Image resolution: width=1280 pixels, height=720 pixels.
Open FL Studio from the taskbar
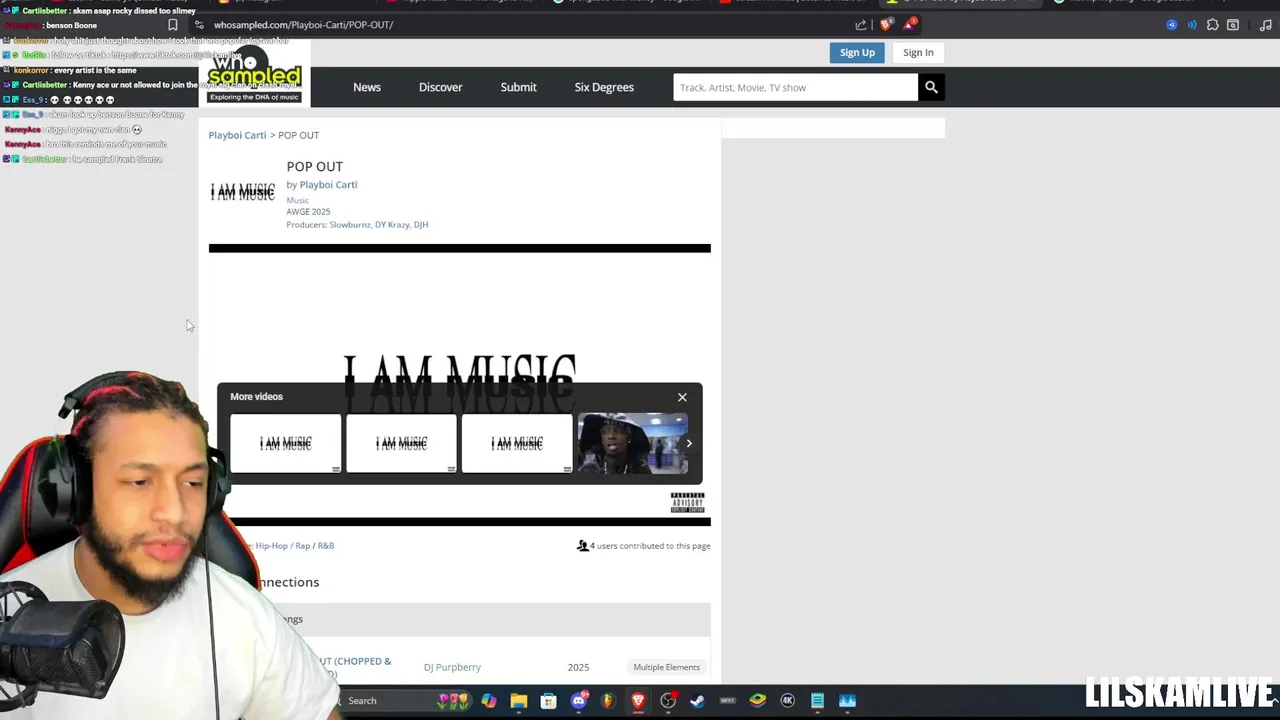point(608,701)
